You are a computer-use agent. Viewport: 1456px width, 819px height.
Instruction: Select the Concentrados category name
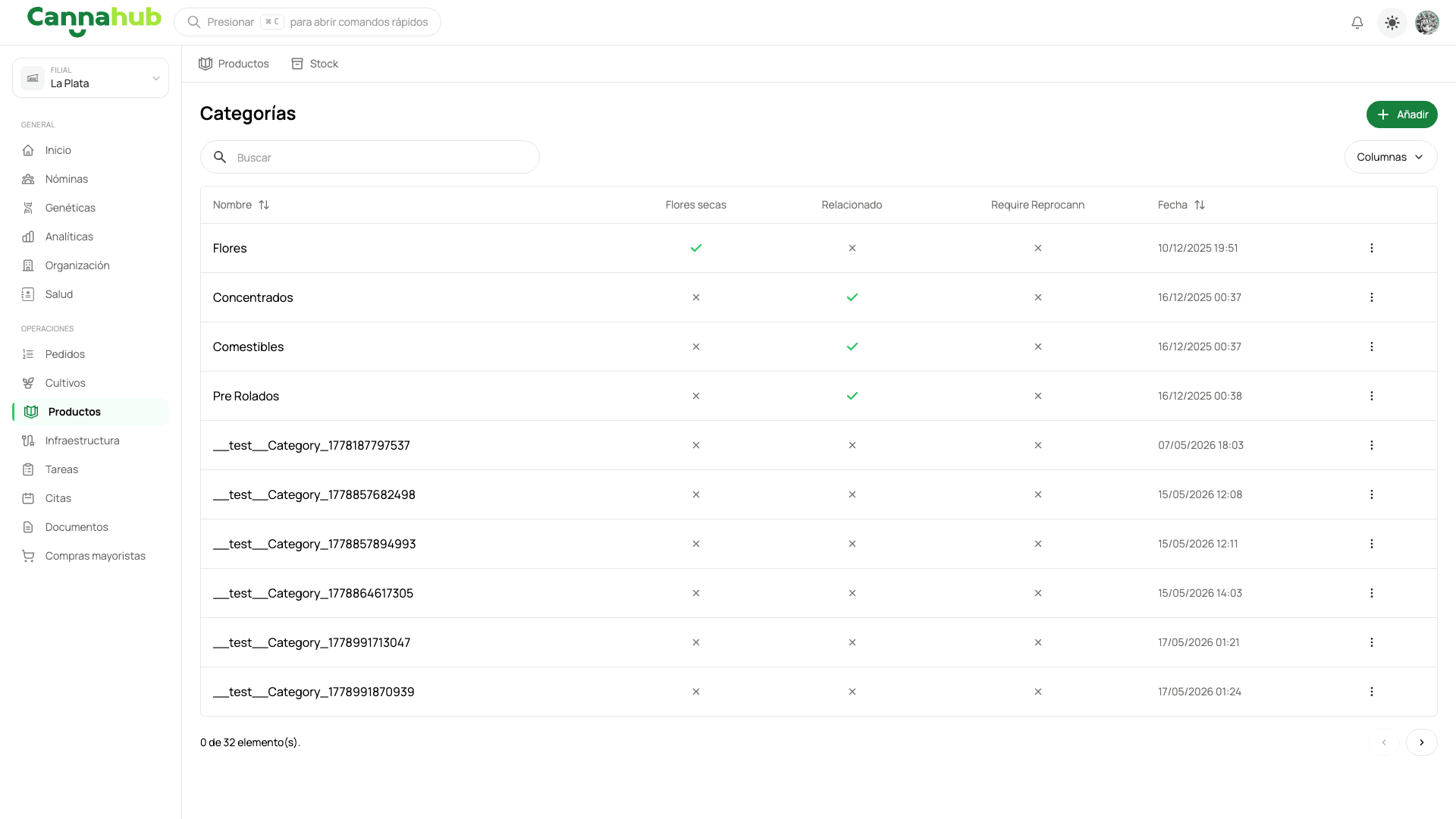[x=253, y=297]
